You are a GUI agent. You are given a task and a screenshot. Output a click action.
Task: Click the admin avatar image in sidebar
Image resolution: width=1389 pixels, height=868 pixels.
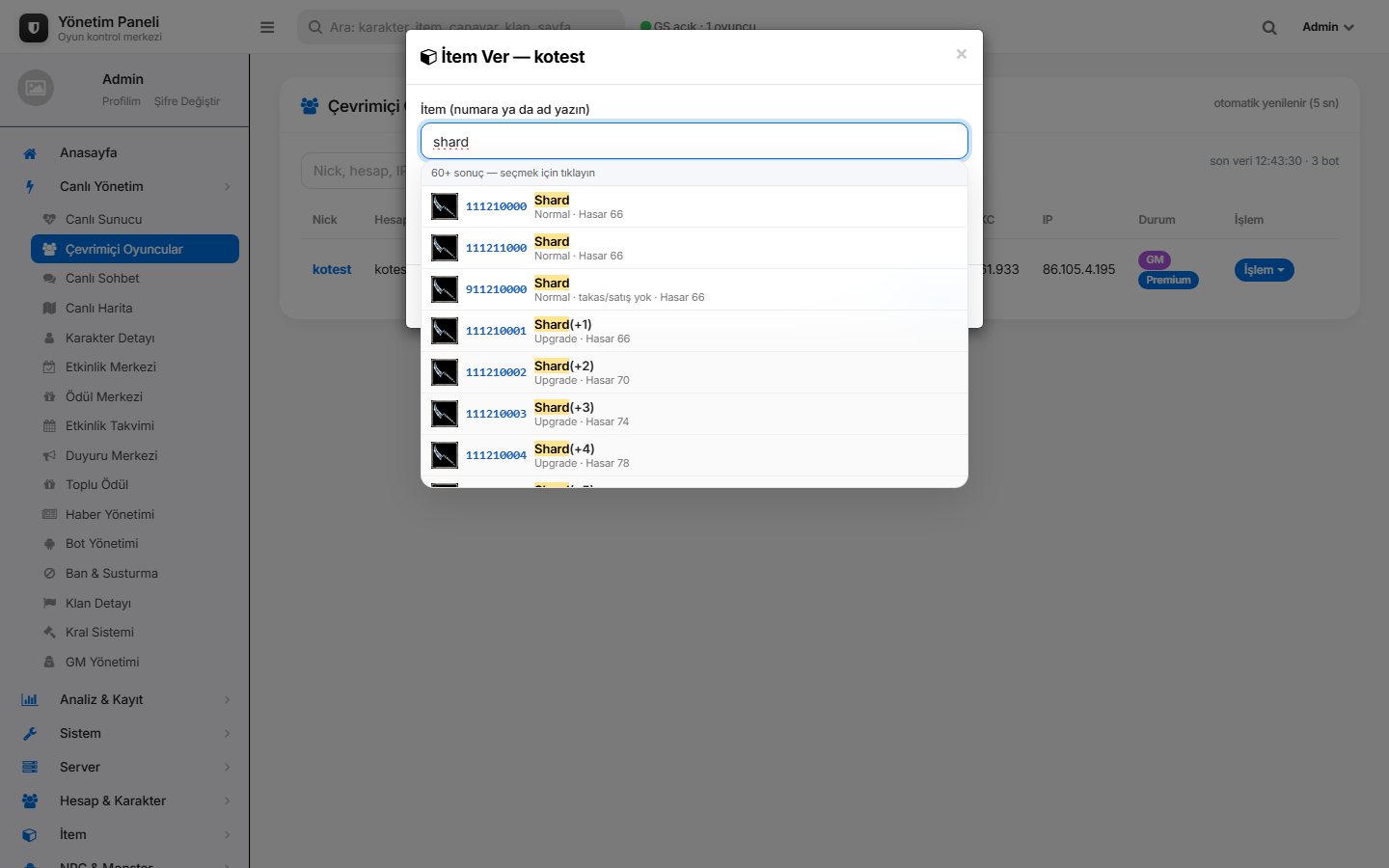click(36, 88)
